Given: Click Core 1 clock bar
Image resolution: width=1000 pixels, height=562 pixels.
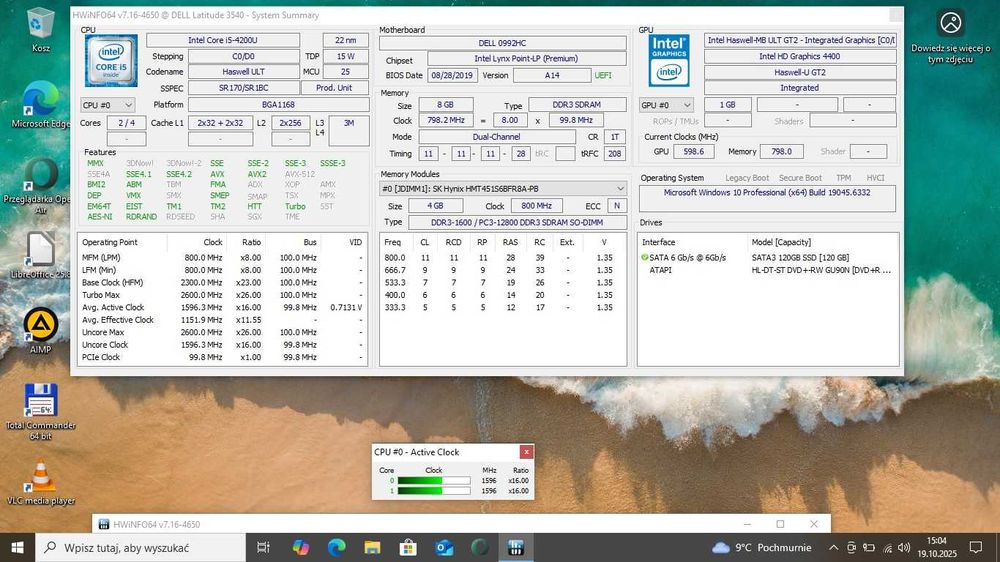Looking at the screenshot, I should (434, 491).
